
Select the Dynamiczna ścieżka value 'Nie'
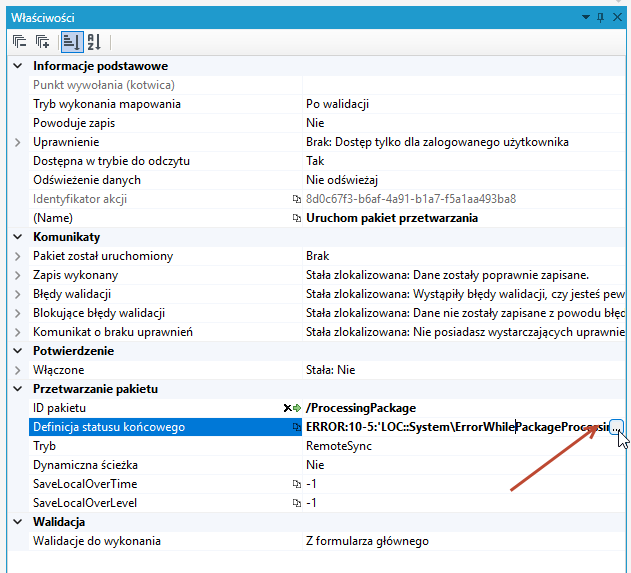pyautogui.click(x=315, y=465)
